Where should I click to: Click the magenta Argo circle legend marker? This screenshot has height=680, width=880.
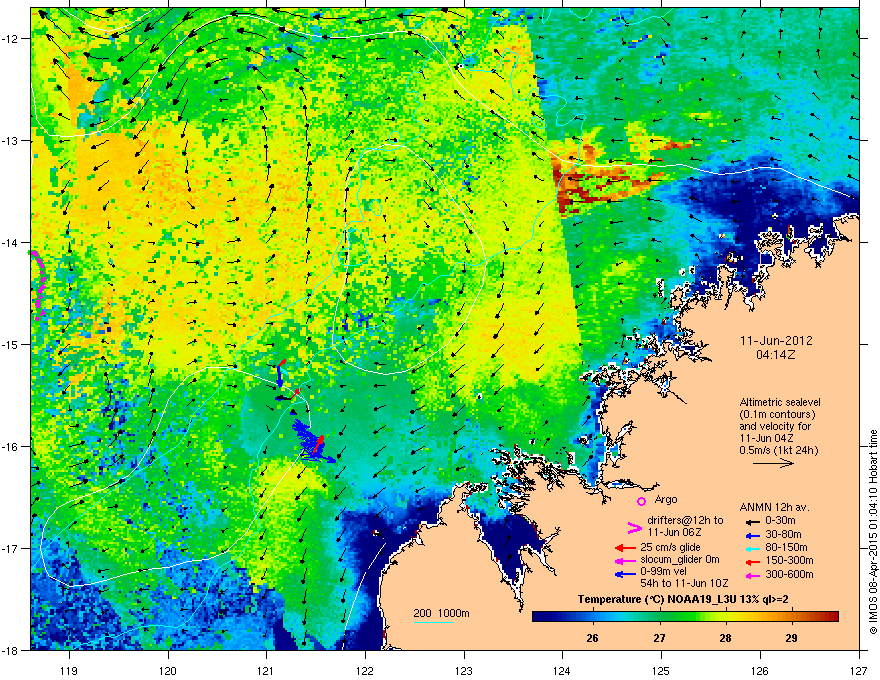[641, 501]
